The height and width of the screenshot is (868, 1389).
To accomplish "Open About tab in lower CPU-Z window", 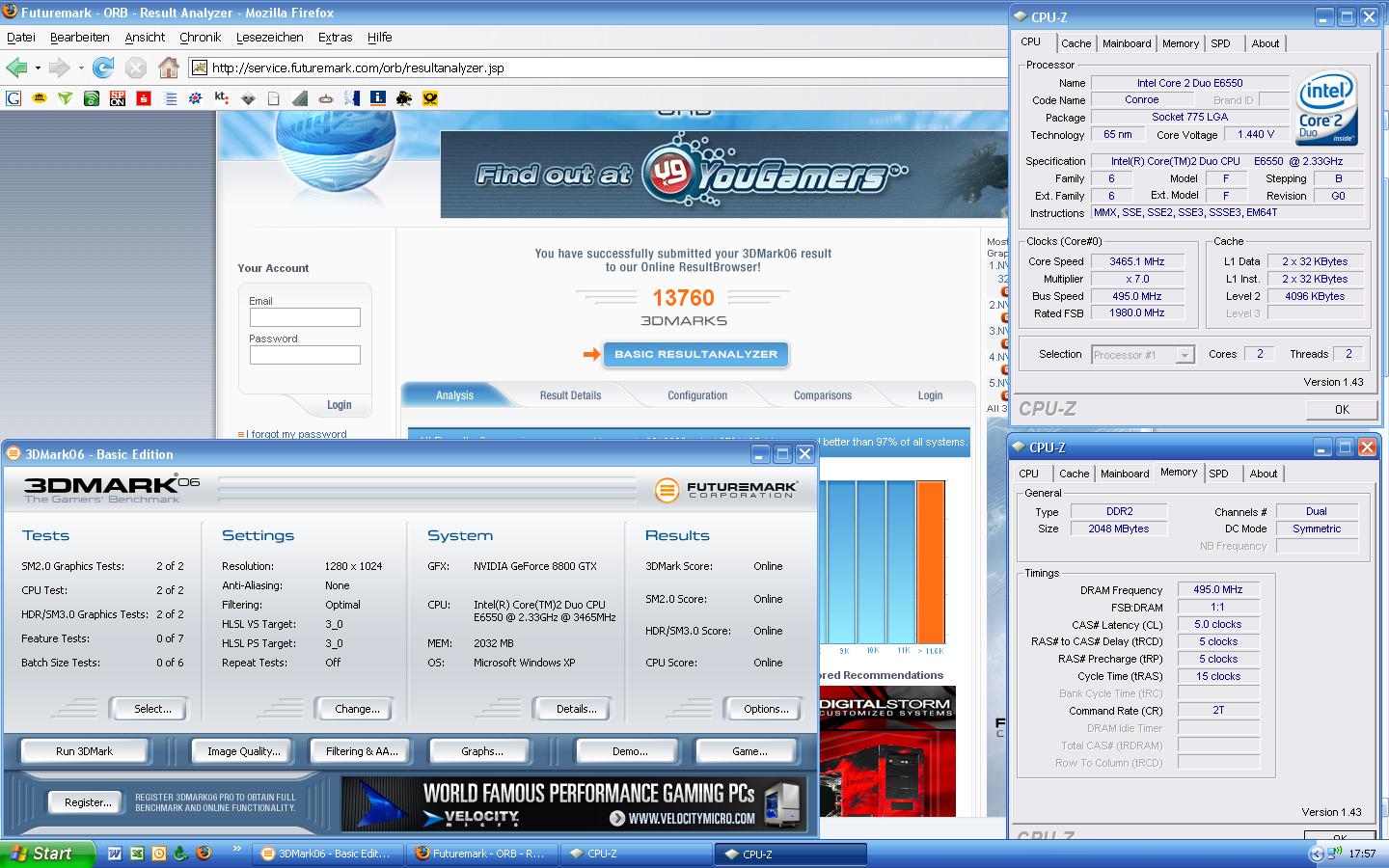I will point(1264,474).
